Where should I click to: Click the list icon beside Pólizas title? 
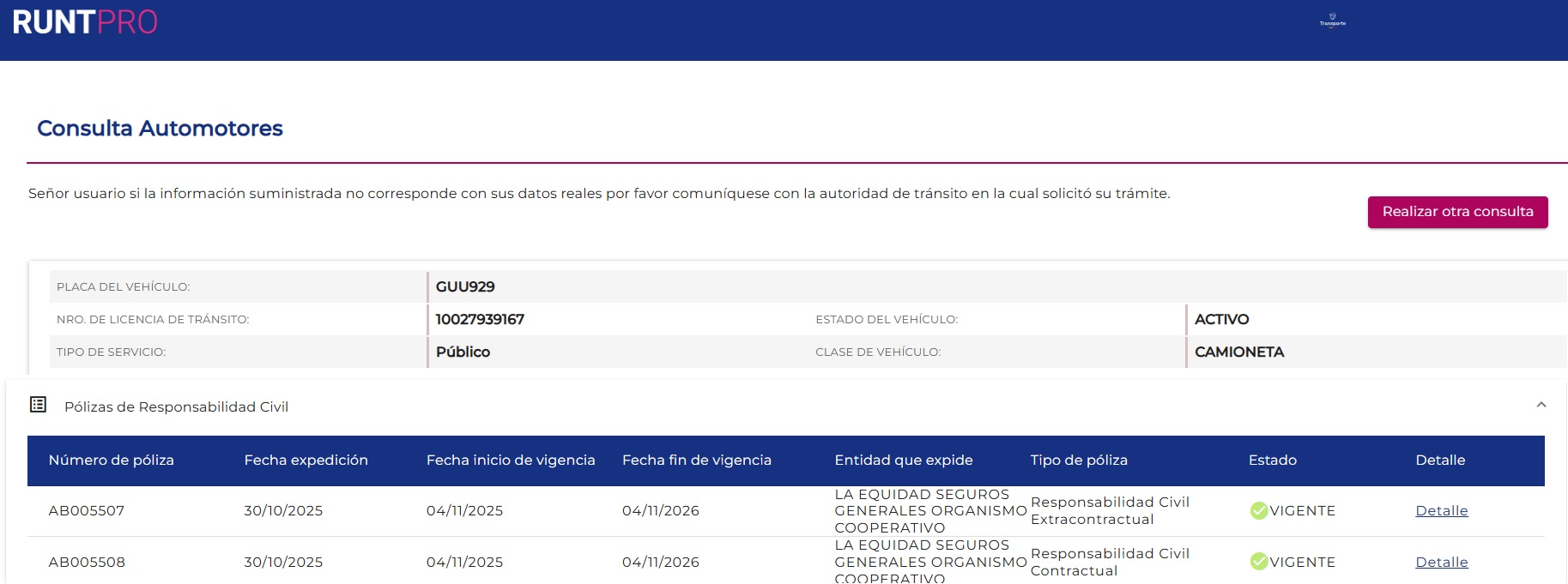point(39,405)
